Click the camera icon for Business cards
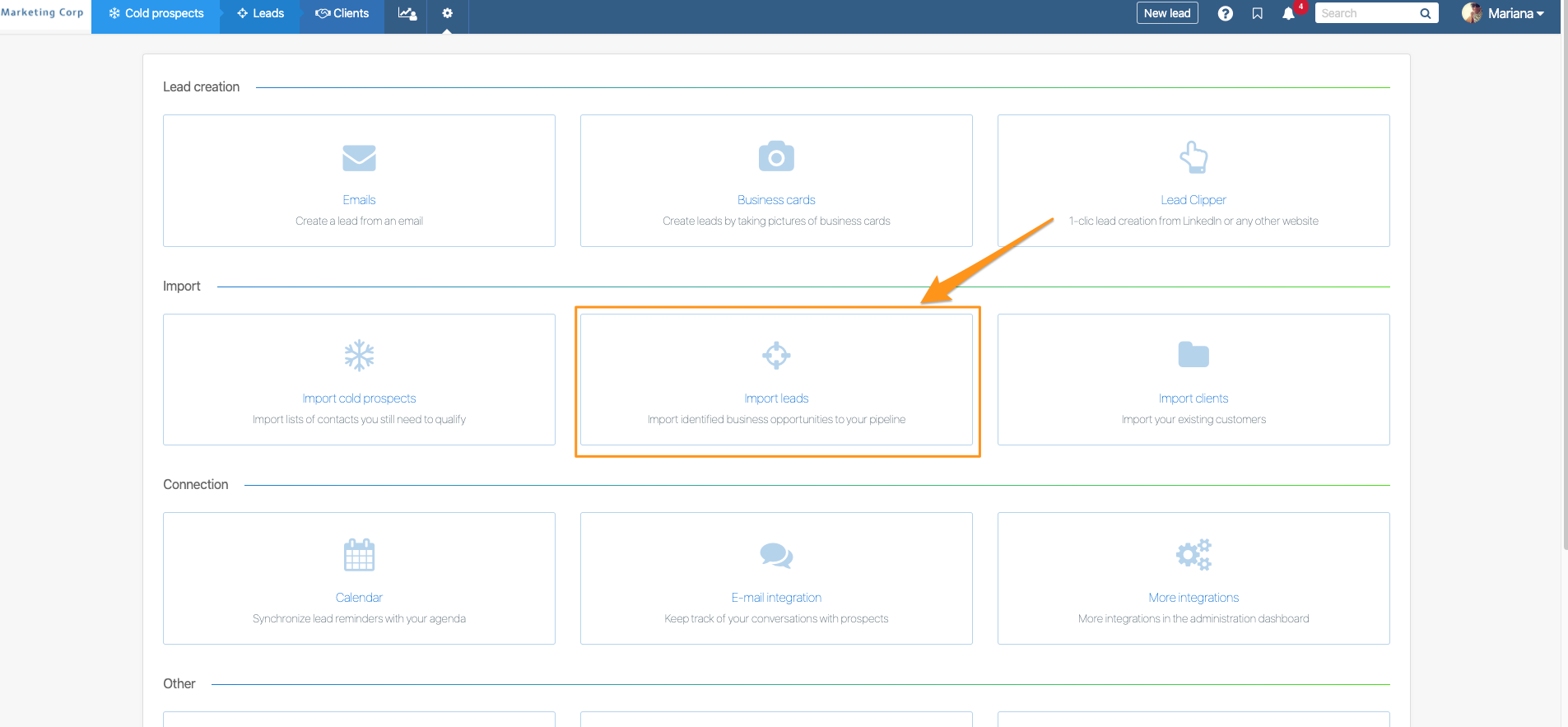Image resolution: width=1568 pixels, height=727 pixels. [x=776, y=156]
